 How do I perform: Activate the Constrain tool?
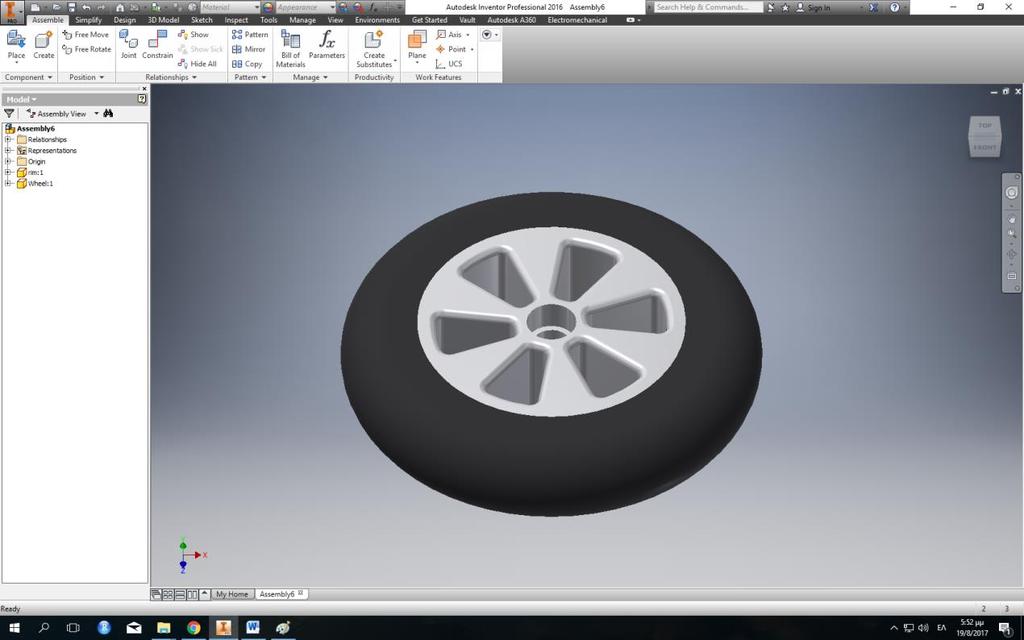coord(157,46)
